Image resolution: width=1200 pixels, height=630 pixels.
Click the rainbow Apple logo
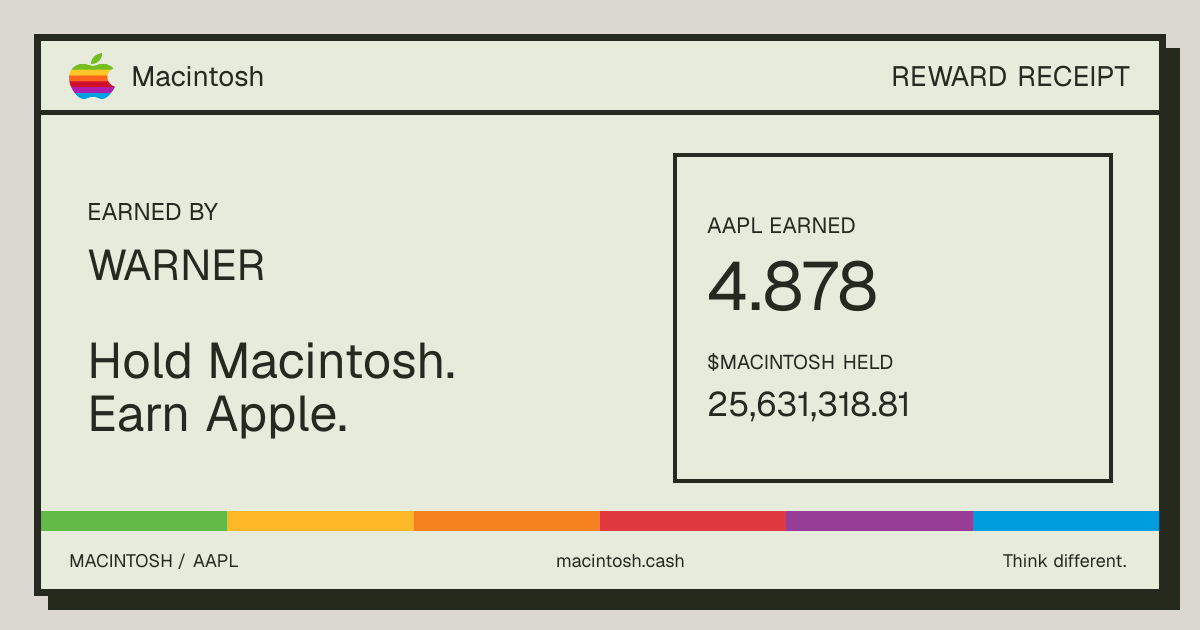pyautogui.click(x=91, y=76)
